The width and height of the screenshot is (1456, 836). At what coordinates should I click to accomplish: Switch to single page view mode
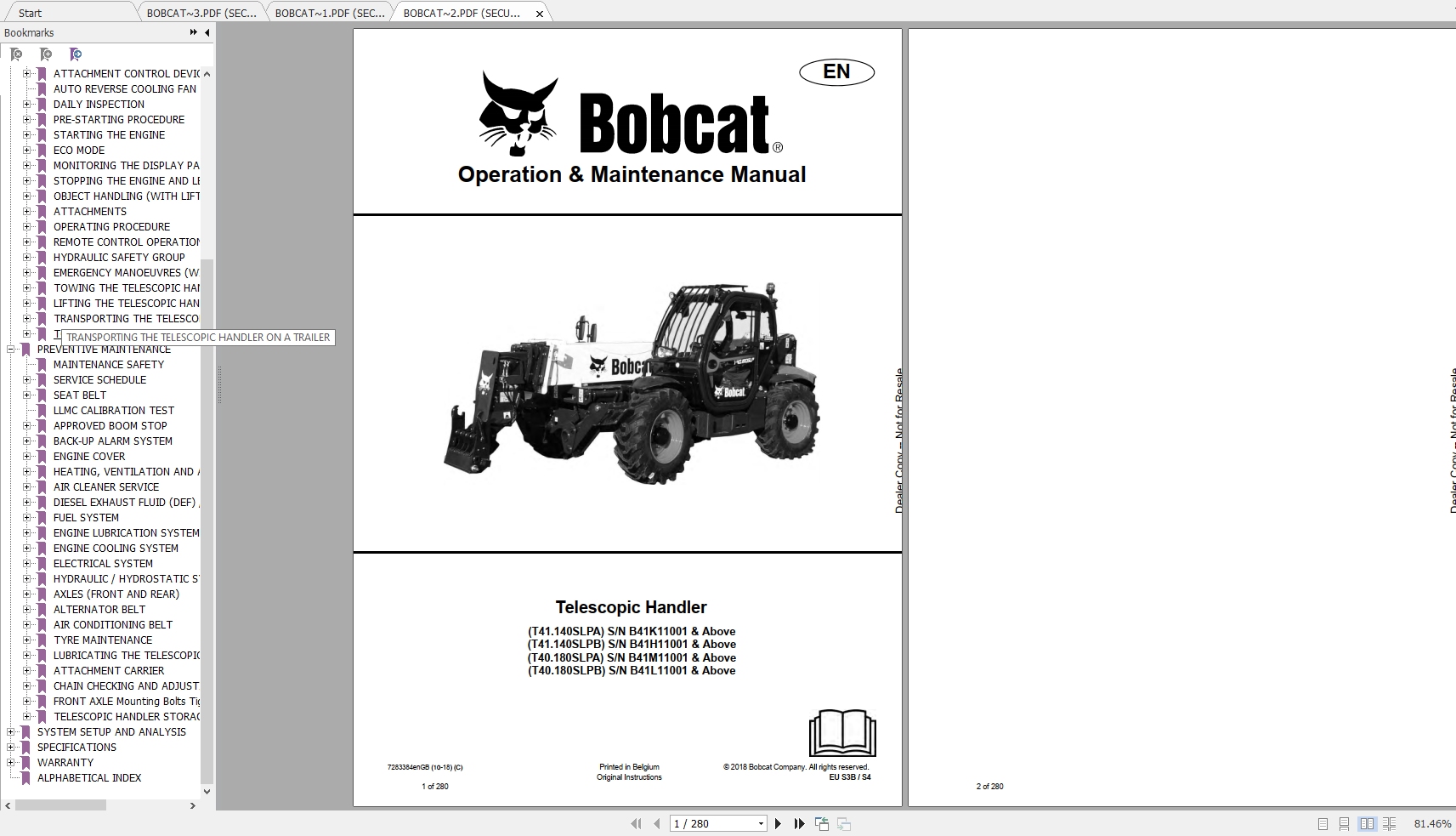1322,823
